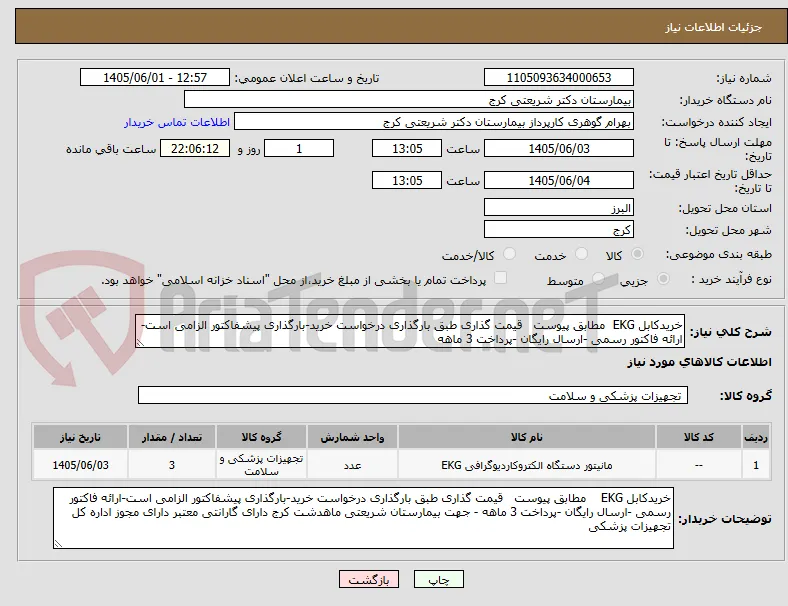Click the buyer organization name field
The image size is (788, 606).
(x=409, y=99)
